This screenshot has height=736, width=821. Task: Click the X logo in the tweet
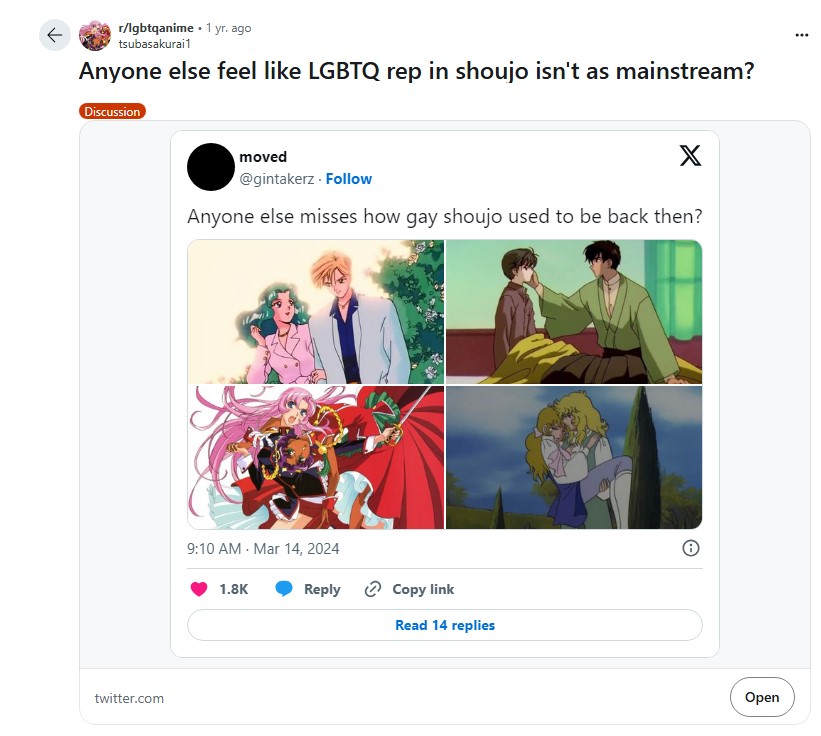690,155
